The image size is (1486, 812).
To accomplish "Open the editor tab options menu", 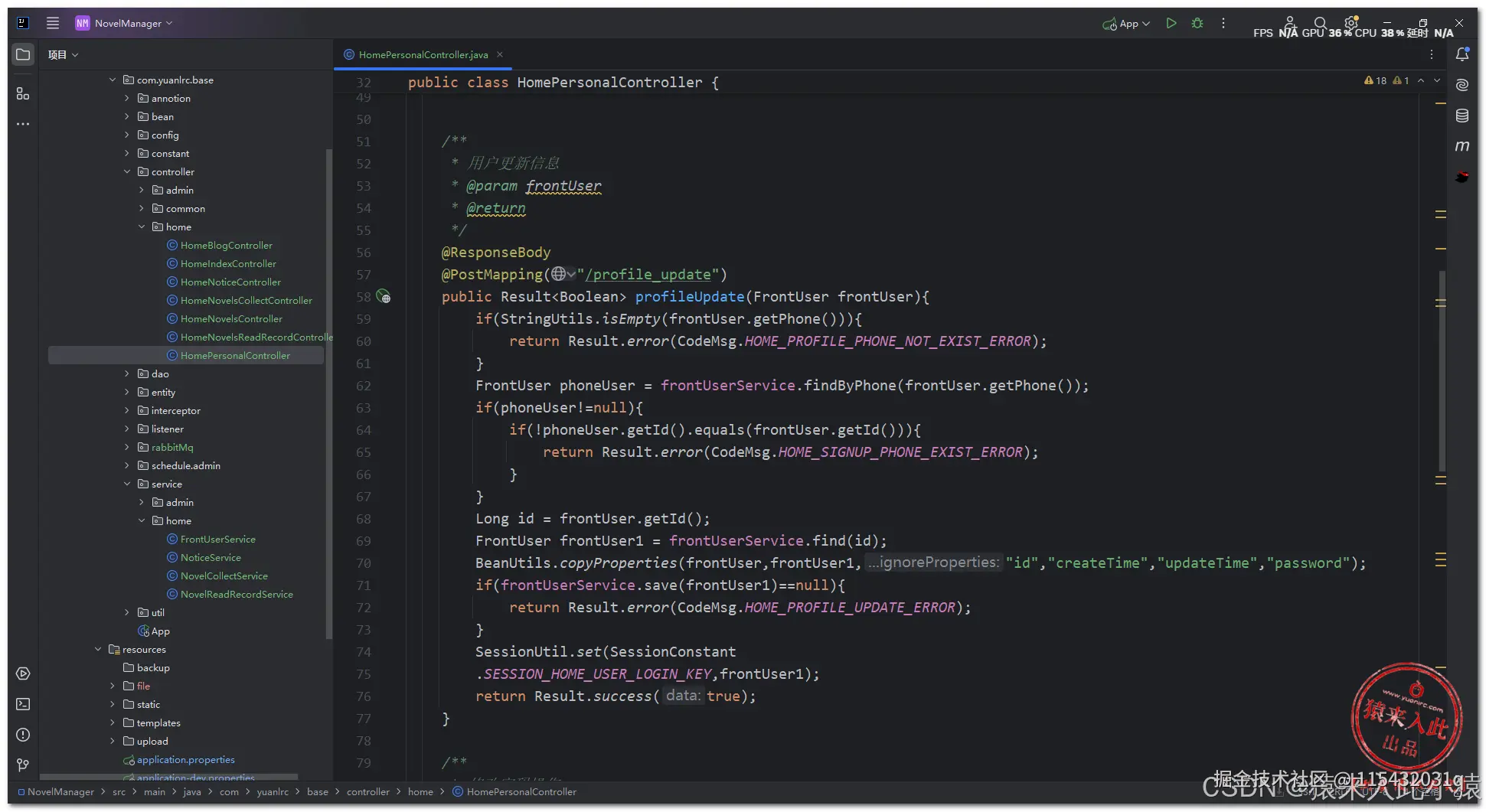I will tap(1432, 54).
